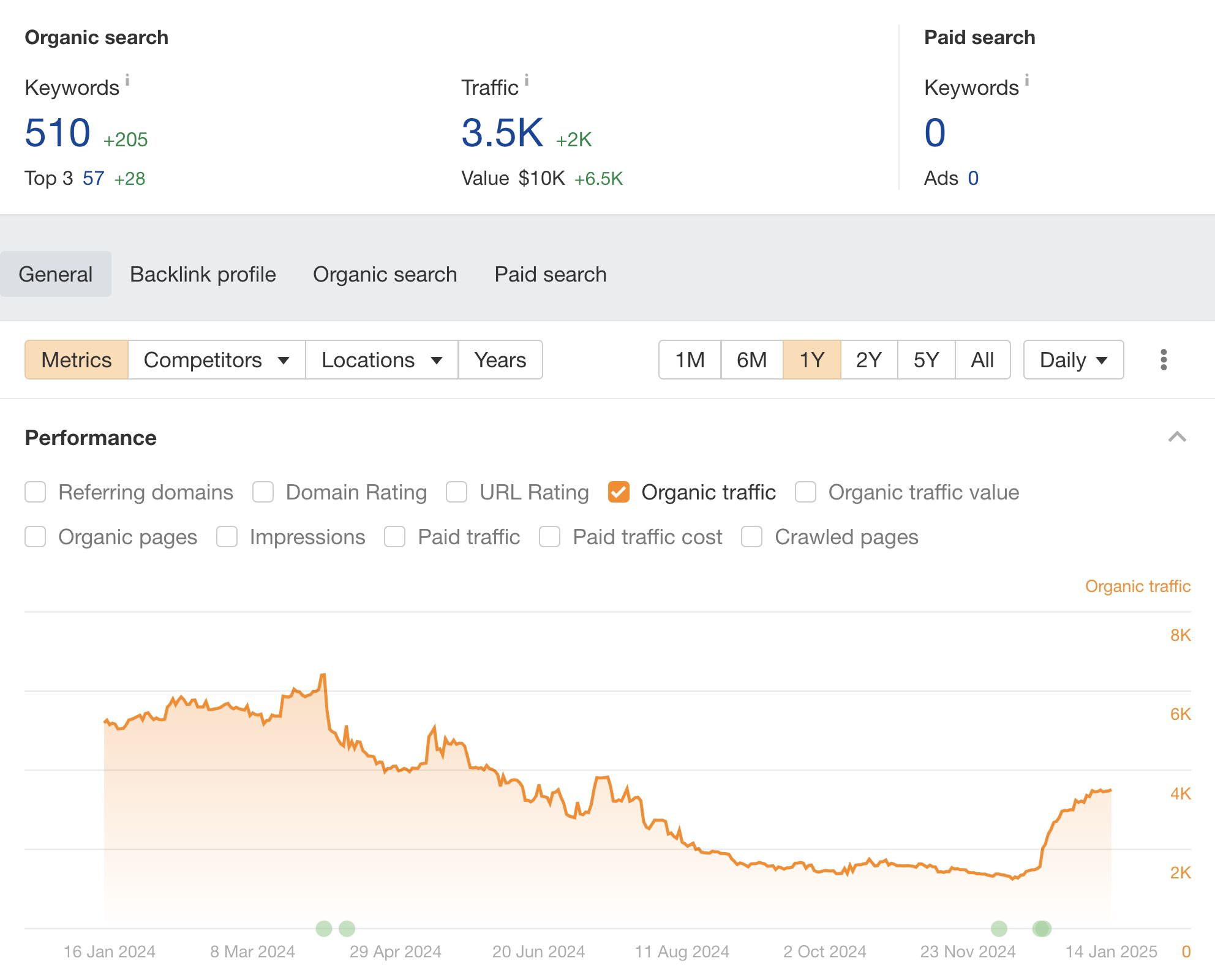
Task: Click the 3.5K traffic value link
Action: pyautogui.click(x=502, y=133)
